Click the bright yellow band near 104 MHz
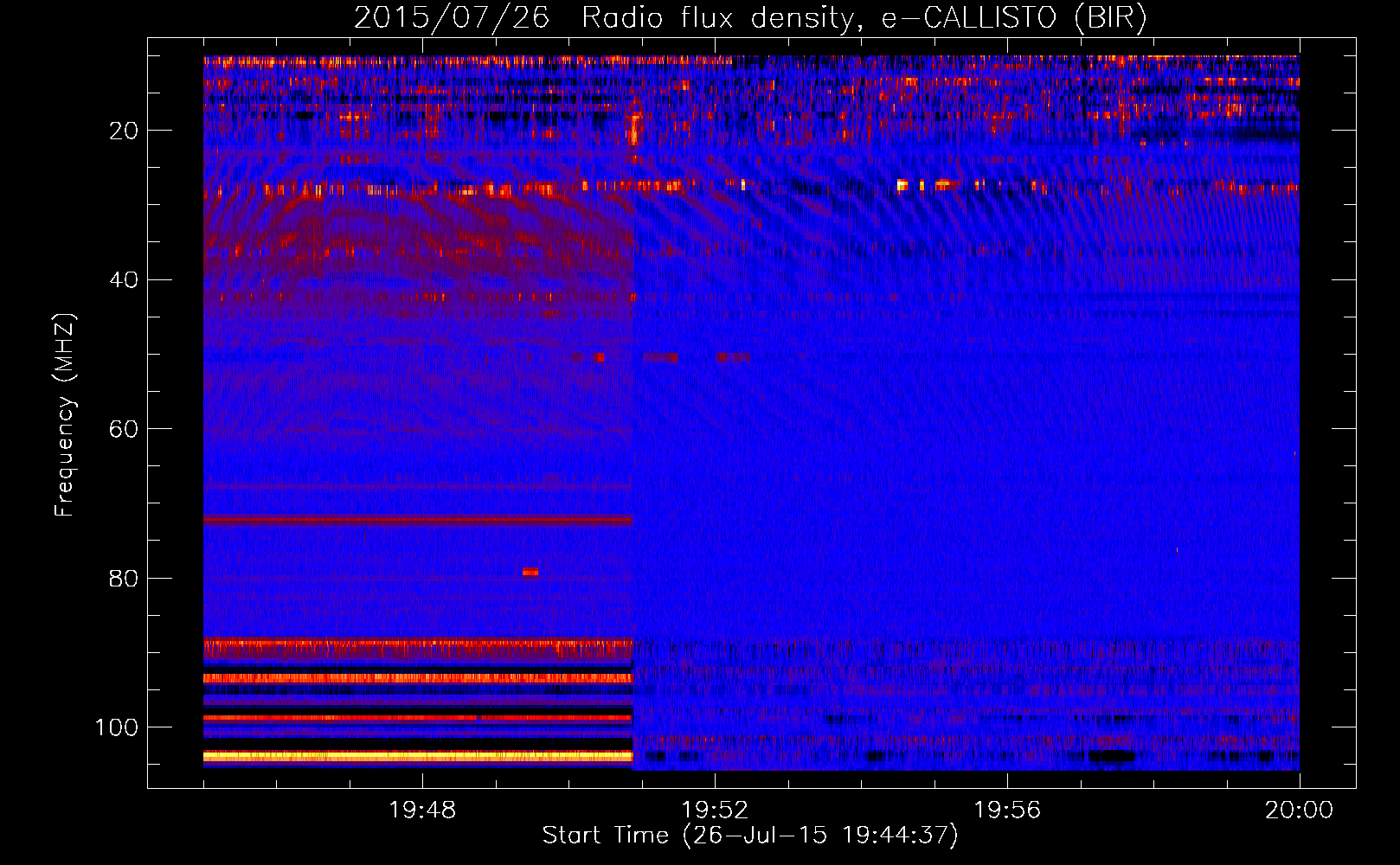The image size is (1400, 865). click(x=418, y=756)
